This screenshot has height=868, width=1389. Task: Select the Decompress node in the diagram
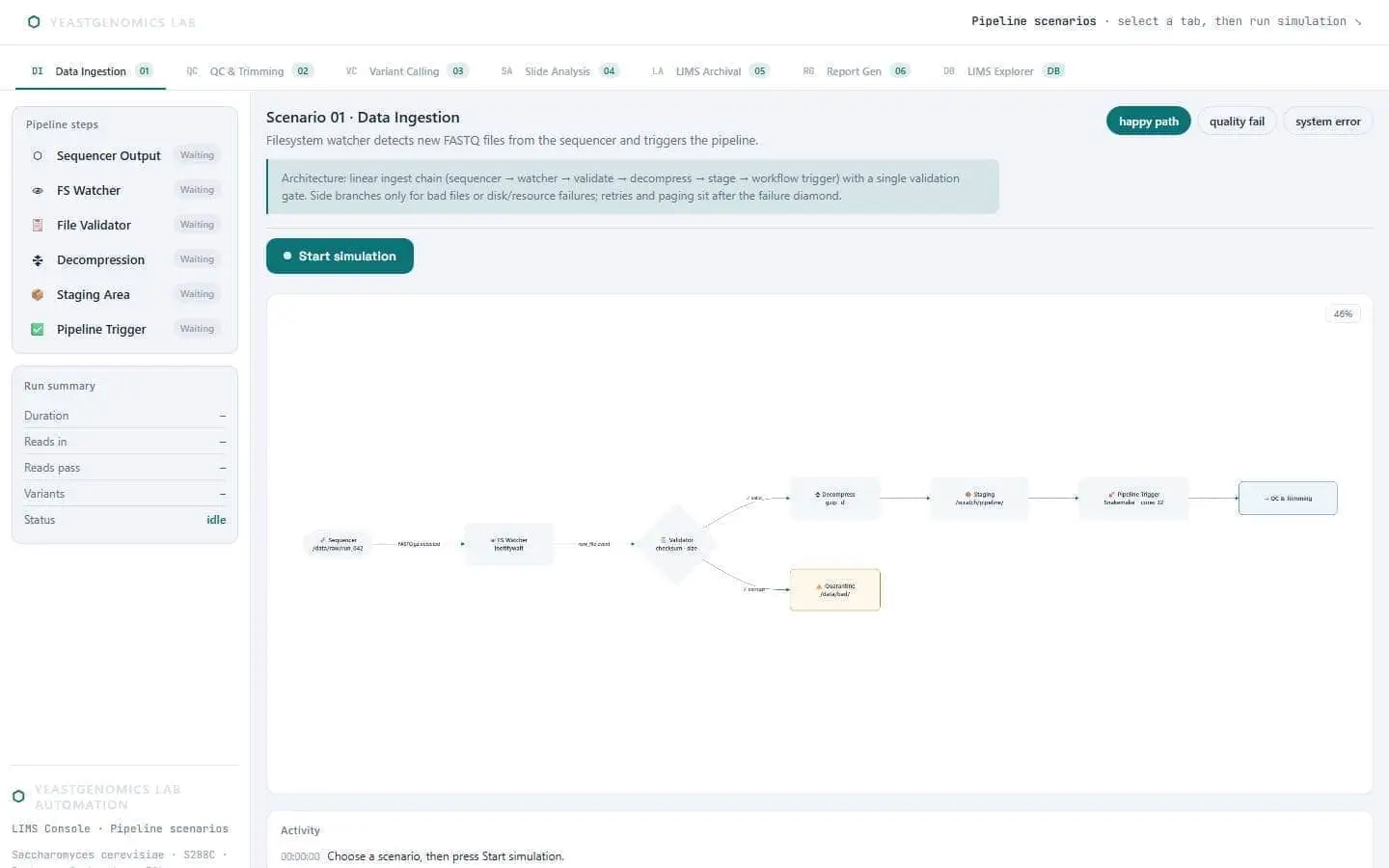pos(834,498)
